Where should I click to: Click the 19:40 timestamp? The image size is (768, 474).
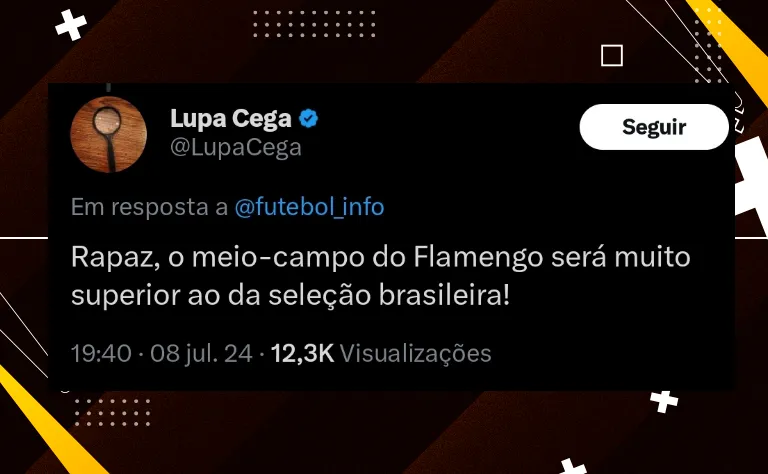pos(101,353)
